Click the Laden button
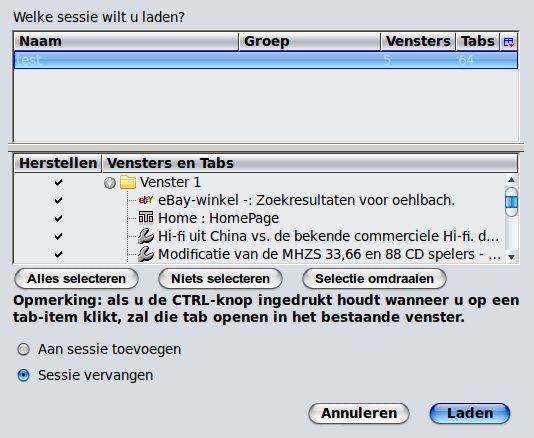This screenshot has width=534, height=438. pos(470,413)
